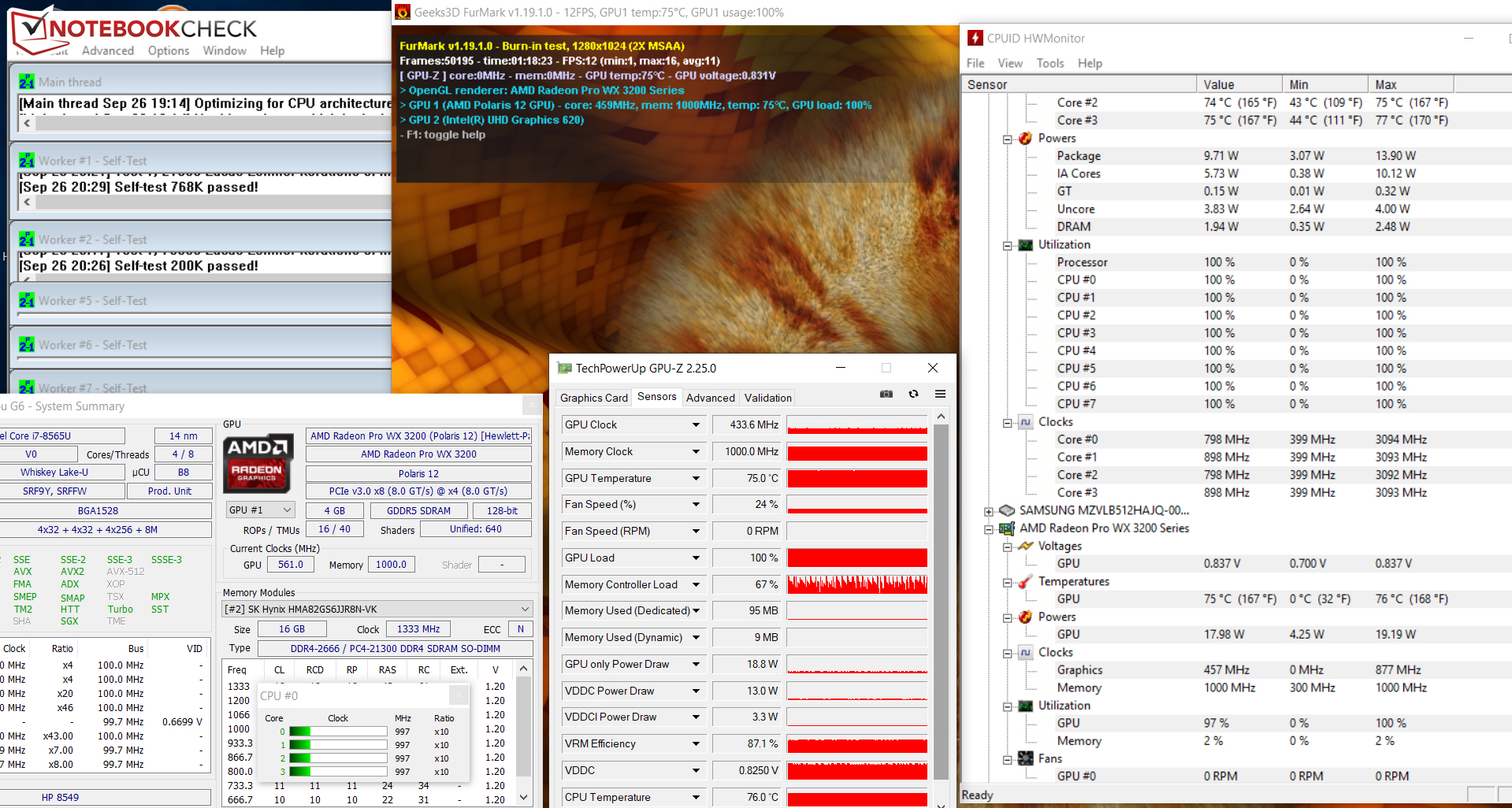The width and height of the screenshot is (1512, 808).
Task: Switch to the Graphics Card tab
Action: point(593,398)
